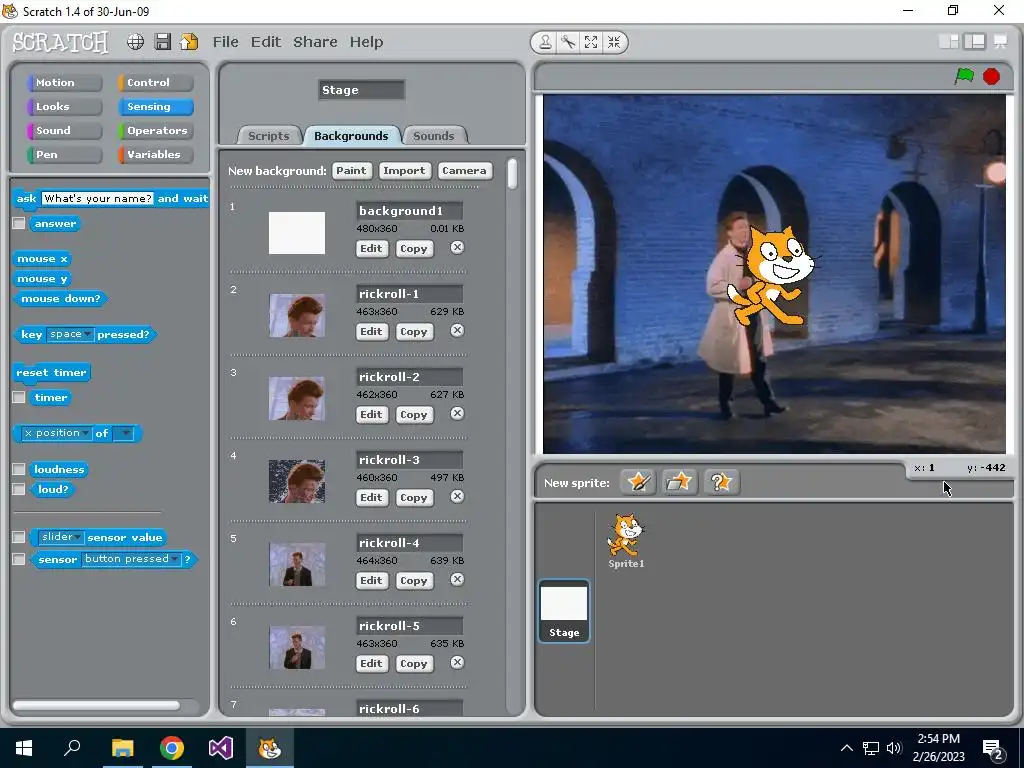The height and width of the screenshot is (768, 1024).
Task: Click the save project floppy icon
Action: (x=163, y=42)
